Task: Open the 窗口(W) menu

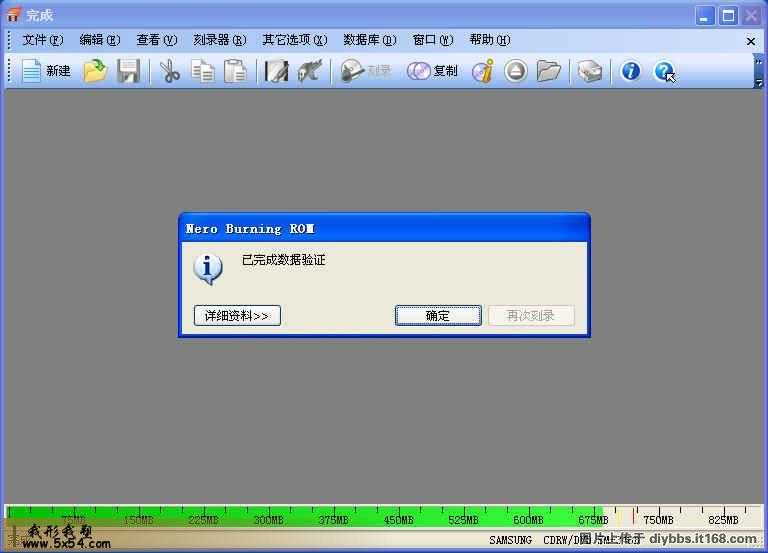Action: [433, 40]
